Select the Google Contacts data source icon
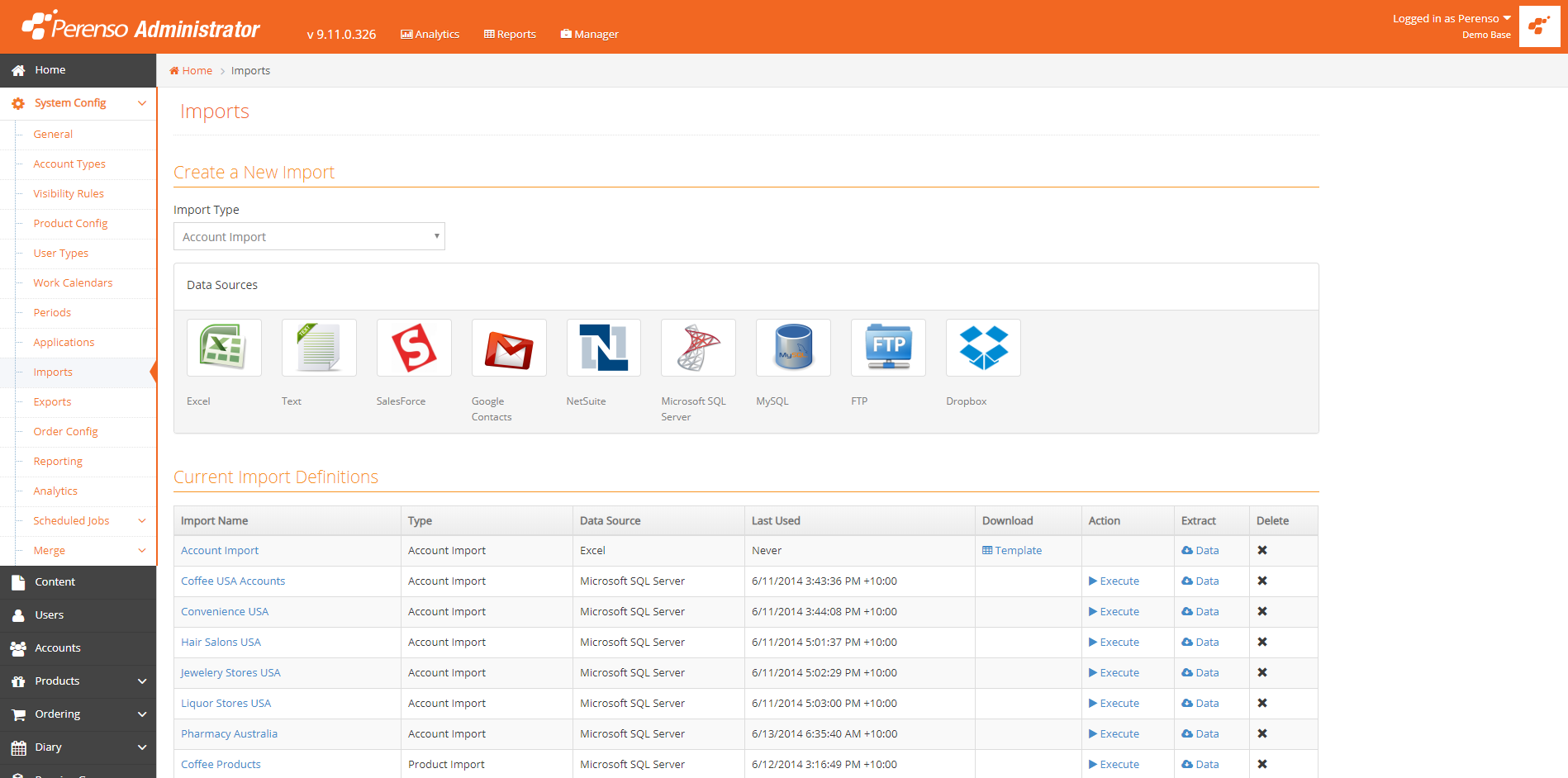This screenshot has width=1568, height=778. click(x=509, y=348)
